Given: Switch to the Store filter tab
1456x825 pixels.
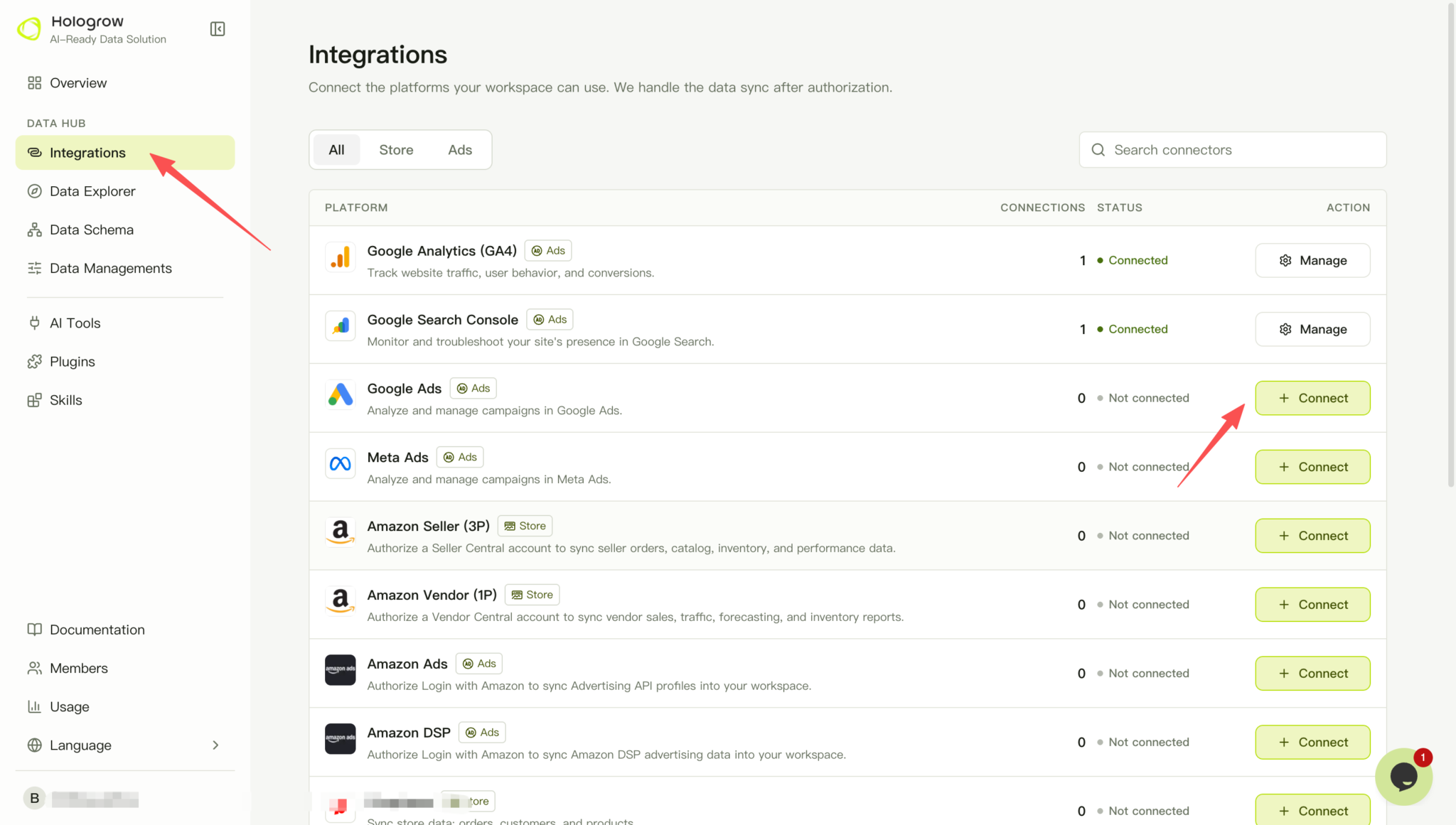Looking at the screenshot, I should coord(396,150).
